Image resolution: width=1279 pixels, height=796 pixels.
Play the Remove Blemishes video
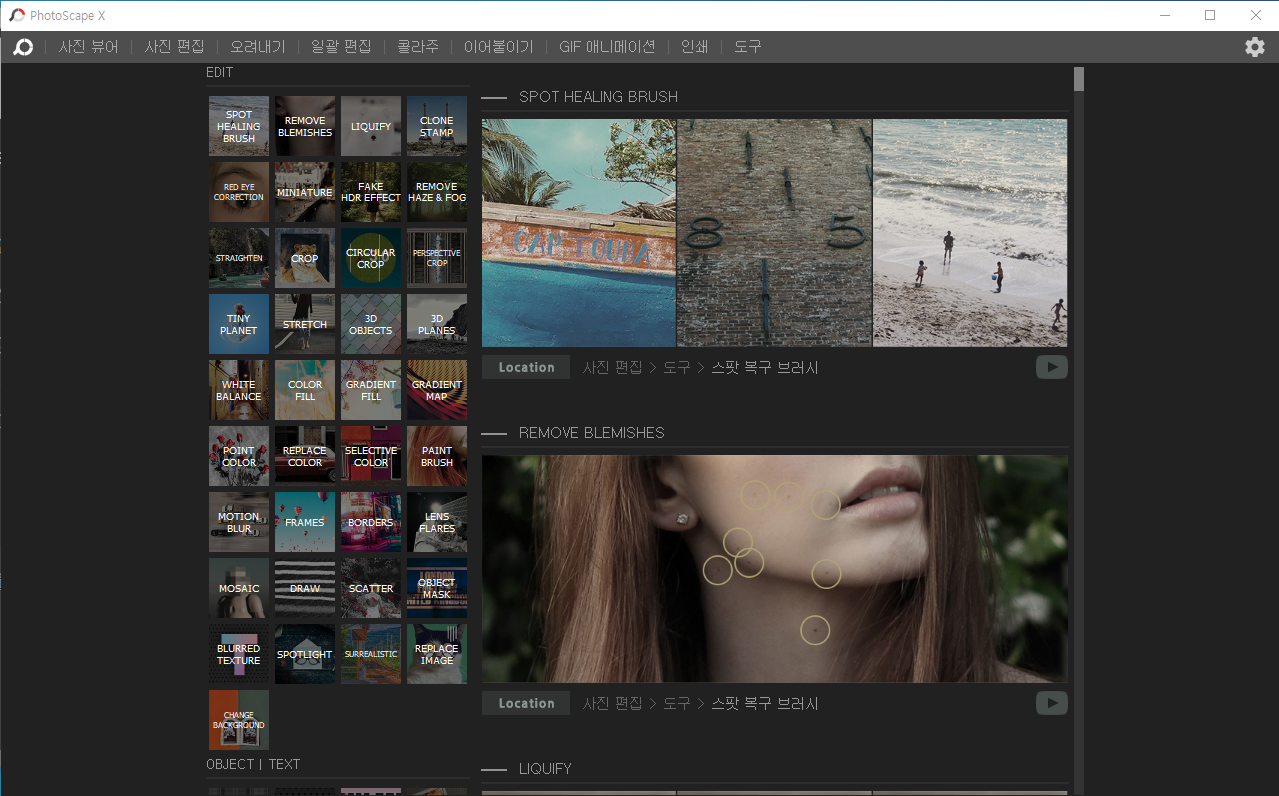click(x=1051, y=703)
